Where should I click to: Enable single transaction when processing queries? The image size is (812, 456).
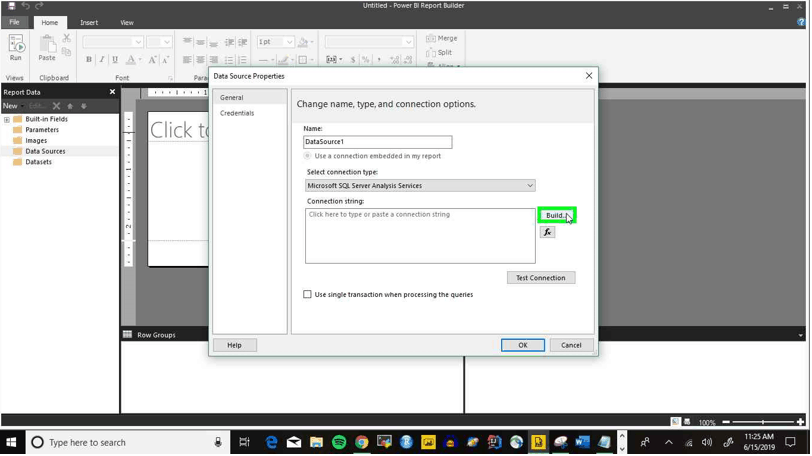click(x=307, y=295)
